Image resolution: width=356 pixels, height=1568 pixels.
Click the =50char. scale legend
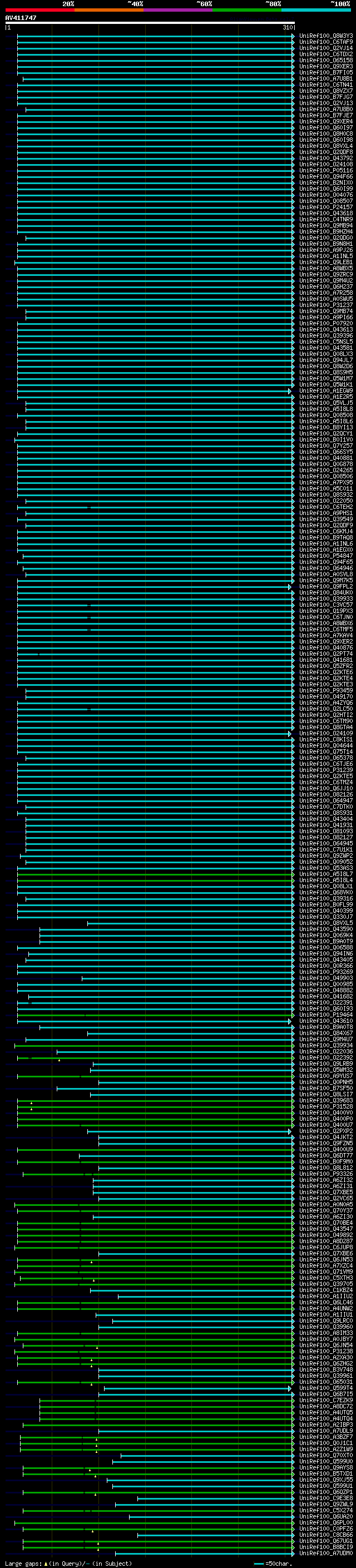pos(273,1564)
